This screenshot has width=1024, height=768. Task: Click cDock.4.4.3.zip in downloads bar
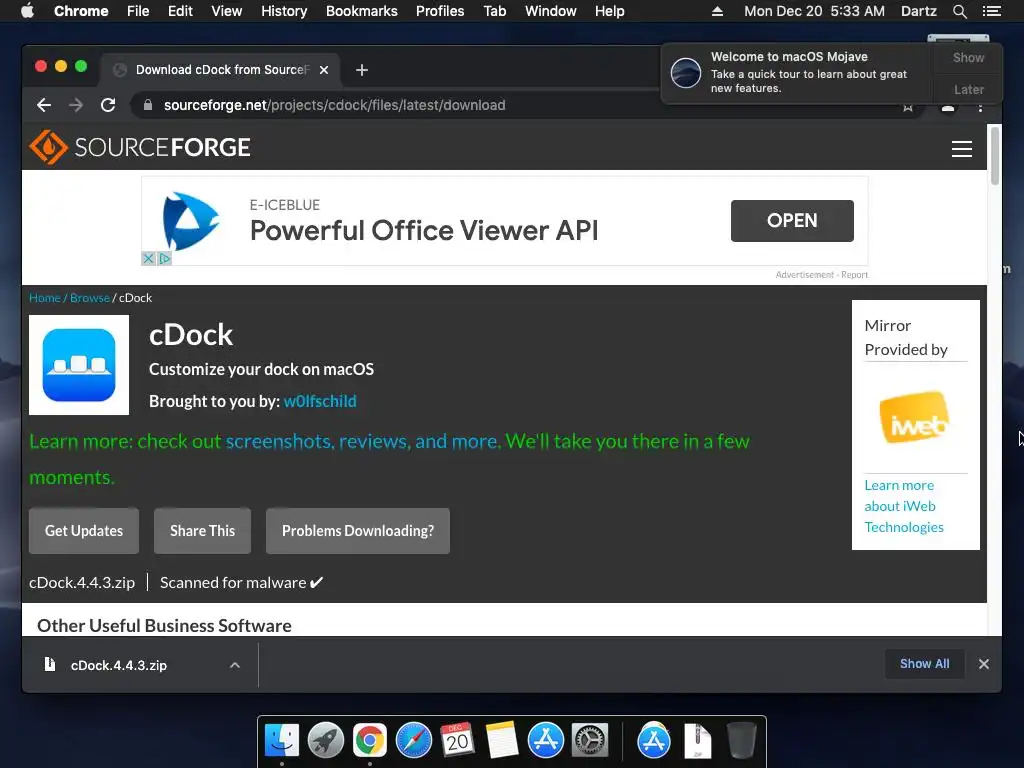119,665
